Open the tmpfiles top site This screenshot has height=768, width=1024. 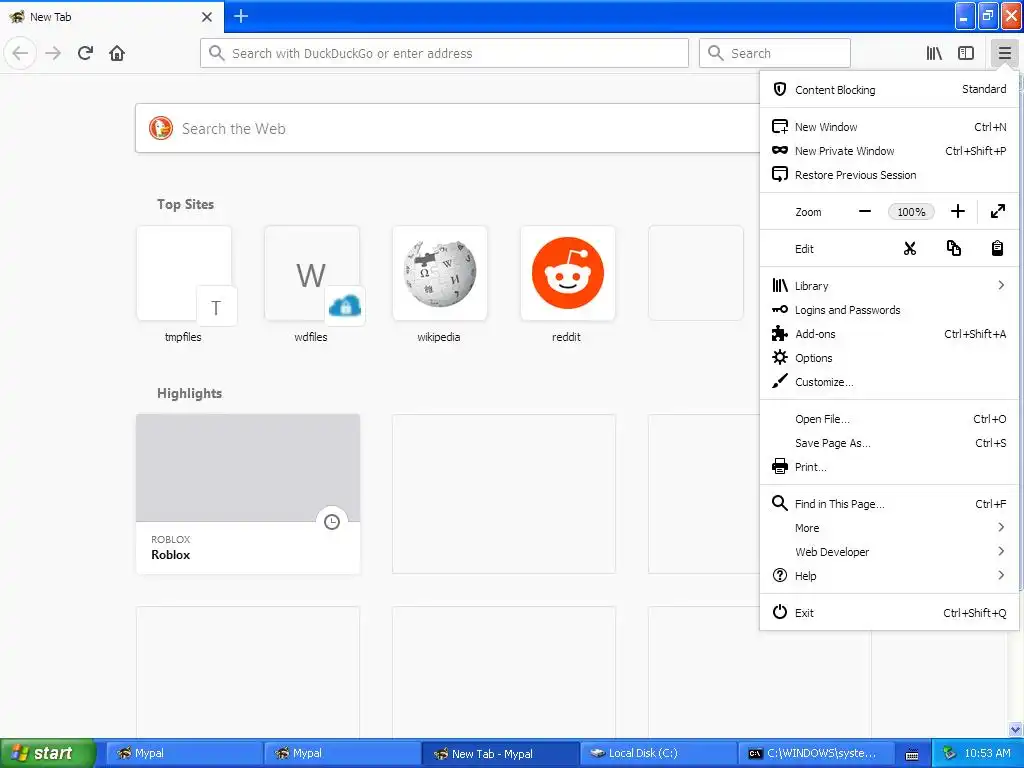click(x=184, y=285)
